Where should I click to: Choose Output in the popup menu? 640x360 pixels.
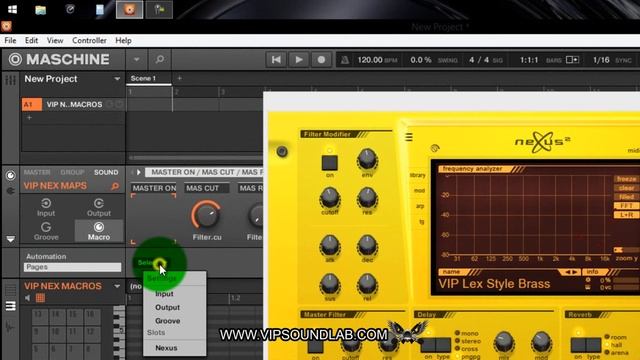167,307
